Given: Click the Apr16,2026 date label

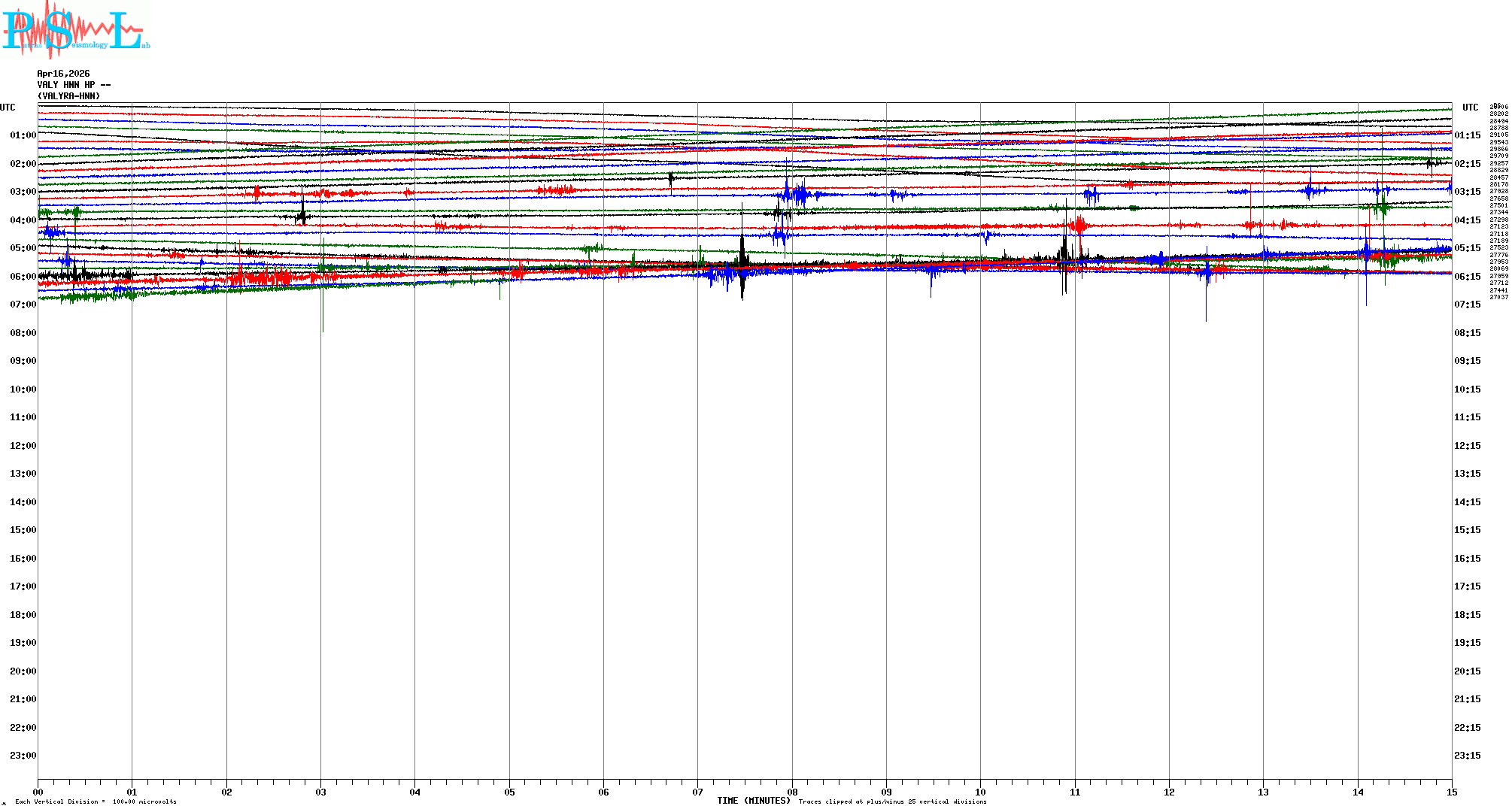Looking at the screenshot, I should tap(63, 74).
